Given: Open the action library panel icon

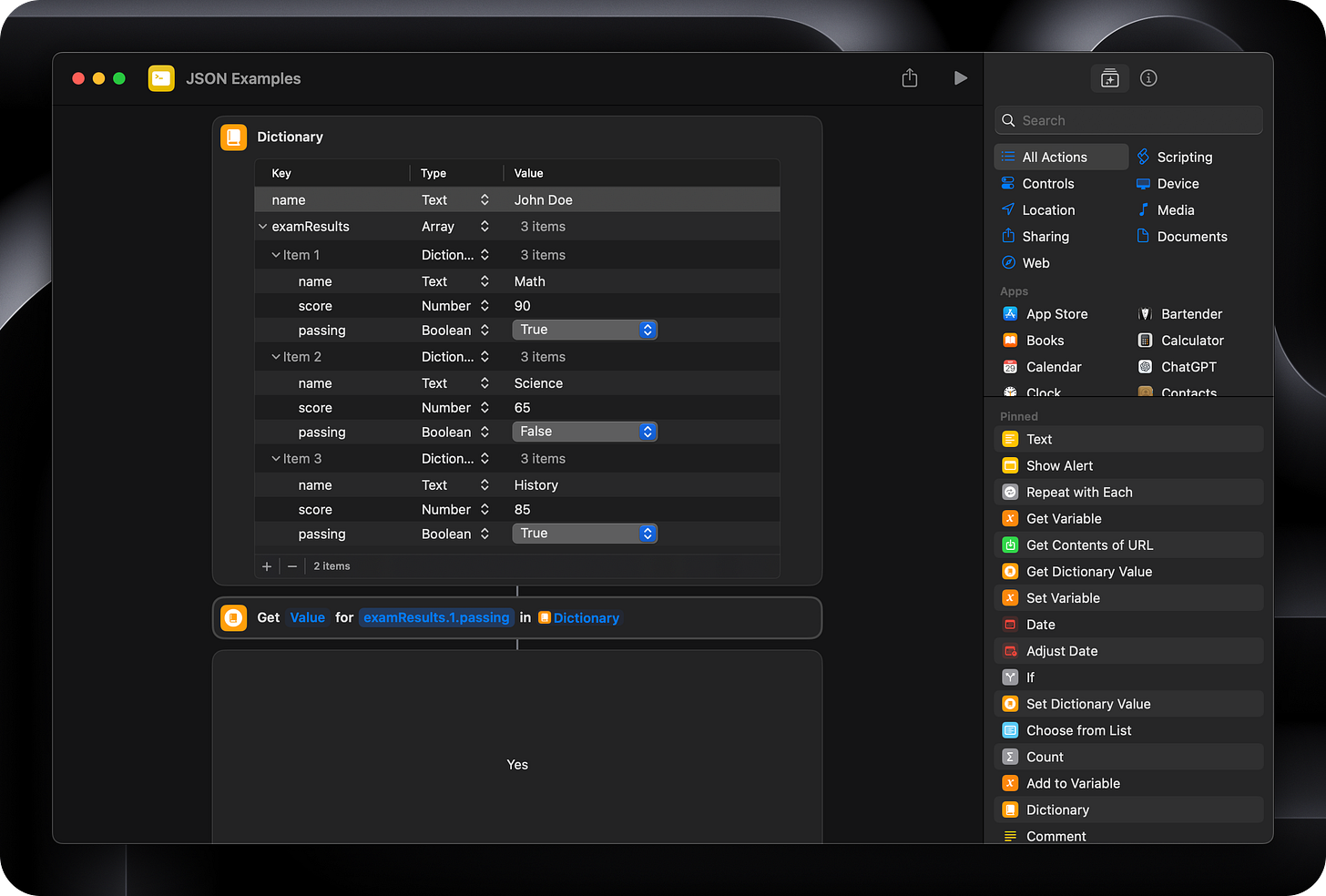Looking at the screenshot, I should pyautogui.click(x=1109, y=78).
